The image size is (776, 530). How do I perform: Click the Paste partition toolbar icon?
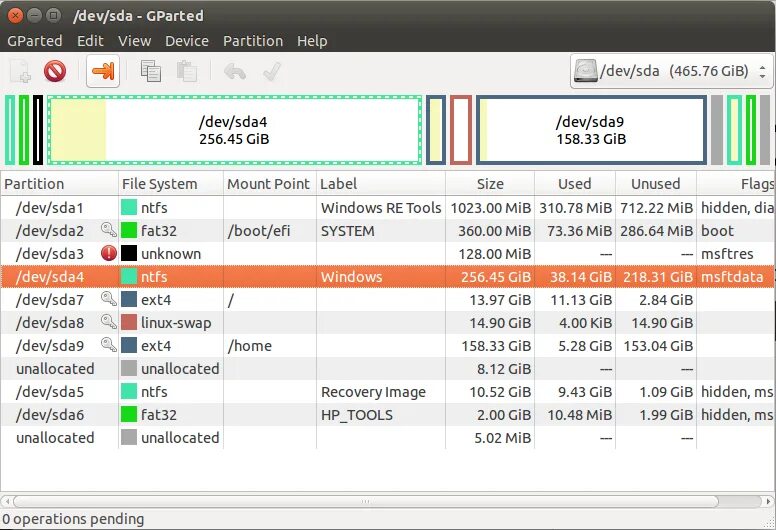[187, 71]
